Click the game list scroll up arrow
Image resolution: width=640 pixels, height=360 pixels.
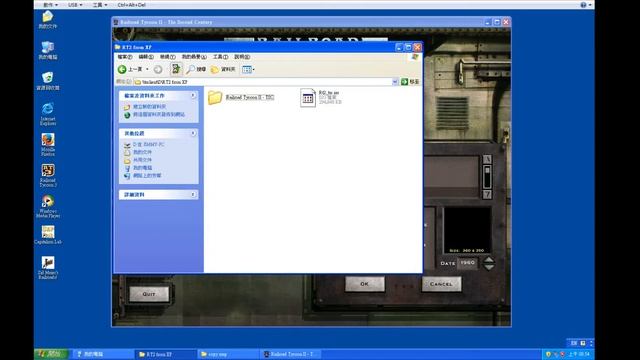pos(487,159)
